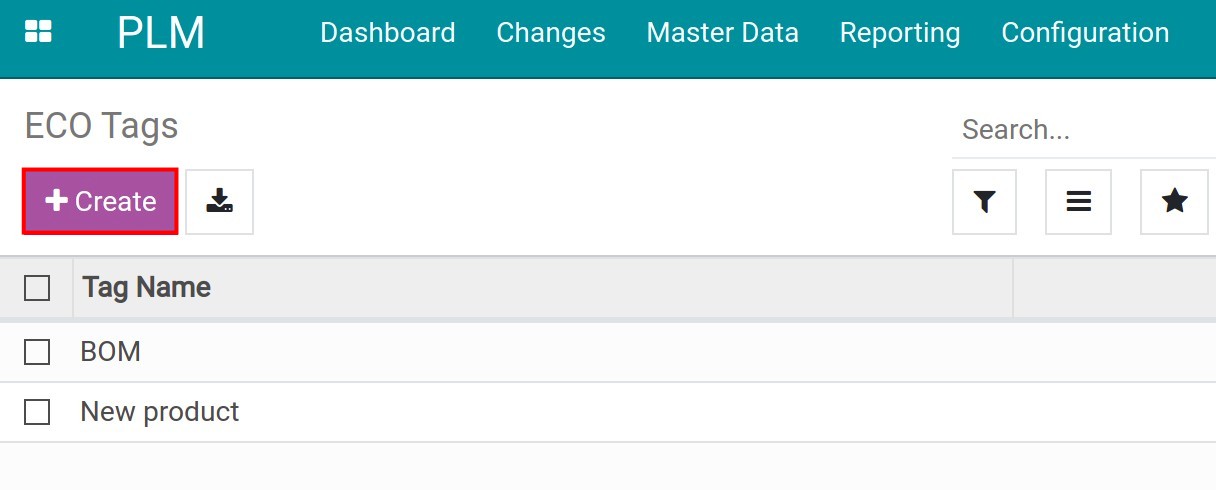This screenshot has width=1216, height=490.
Task: Check the BOM tag checkbox
Action: (37, 352)
